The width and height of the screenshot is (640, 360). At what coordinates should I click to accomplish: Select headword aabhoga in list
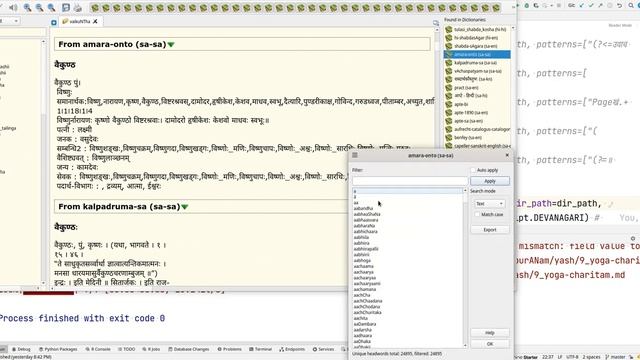pos(362,260)
